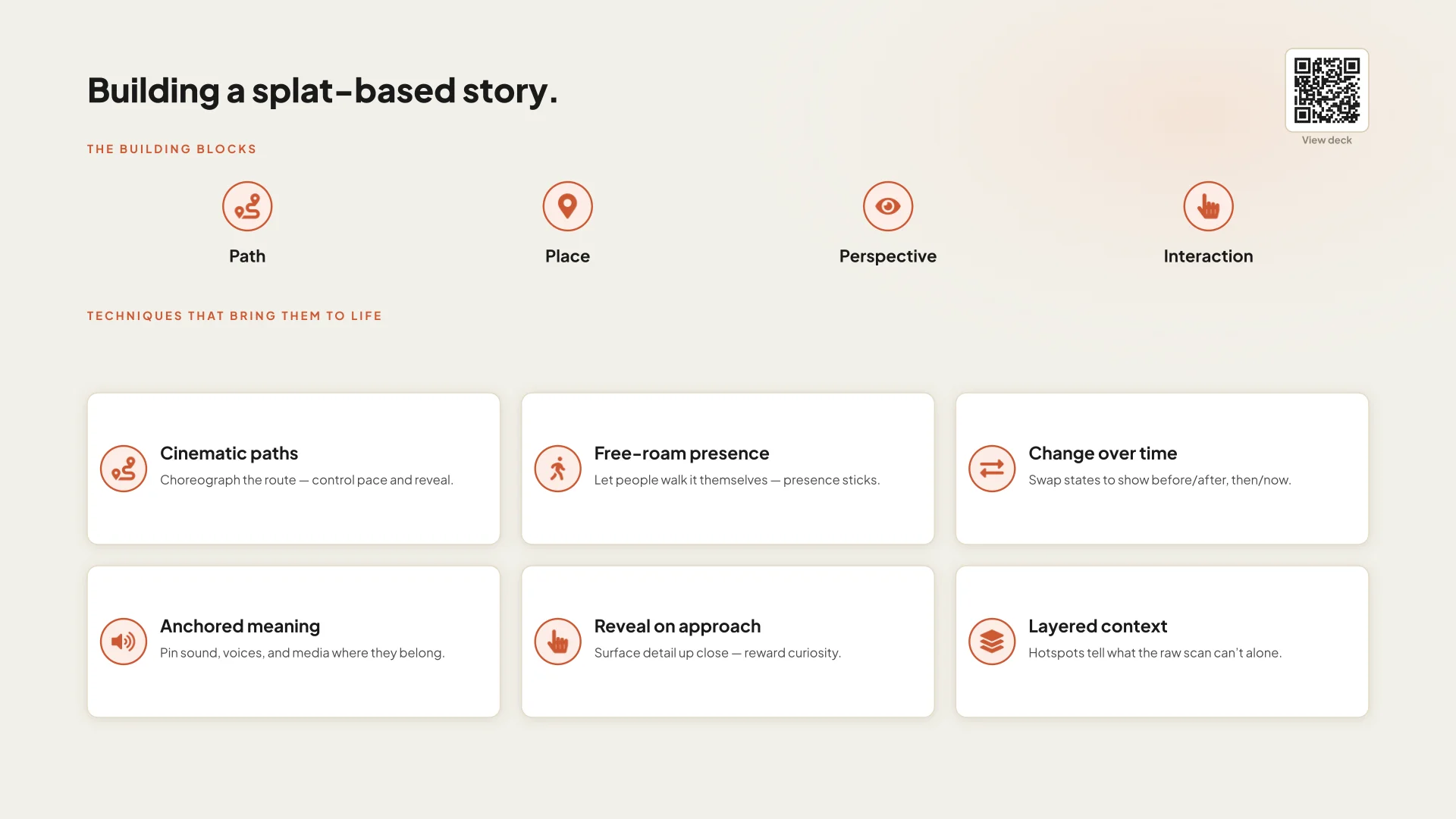Click the Reveal on approach hand icon
This screenshot has height=819, width=1456.
558,642
